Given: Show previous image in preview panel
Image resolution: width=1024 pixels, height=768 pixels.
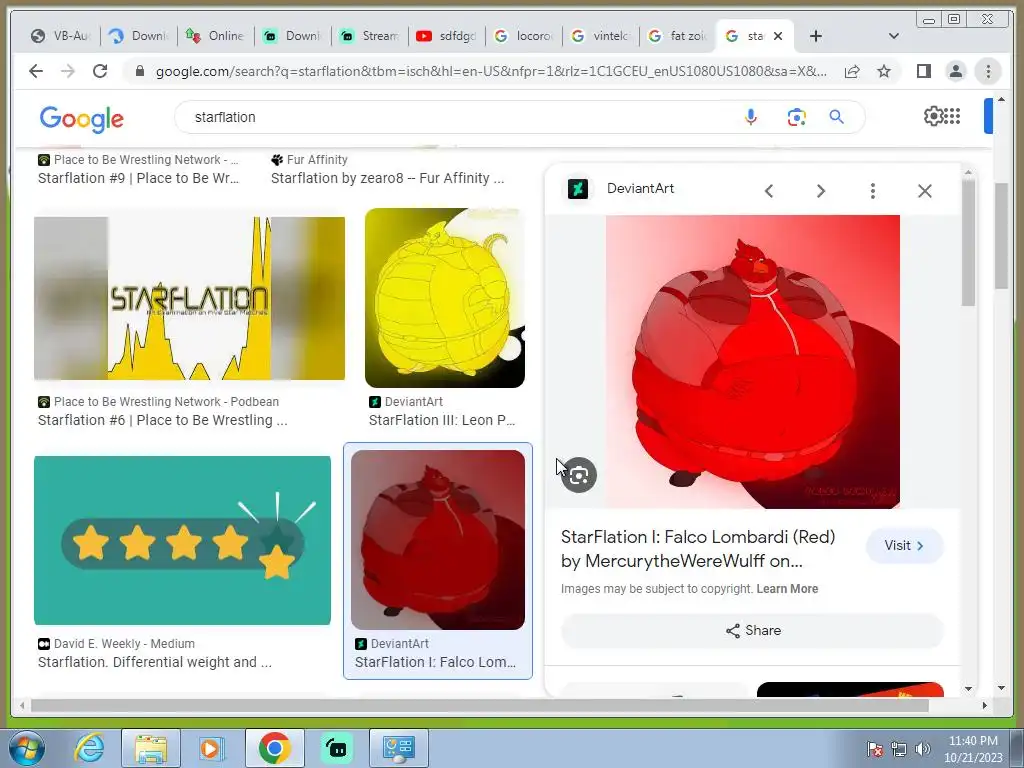Looking at the screenshot, I should coord(769,191).
